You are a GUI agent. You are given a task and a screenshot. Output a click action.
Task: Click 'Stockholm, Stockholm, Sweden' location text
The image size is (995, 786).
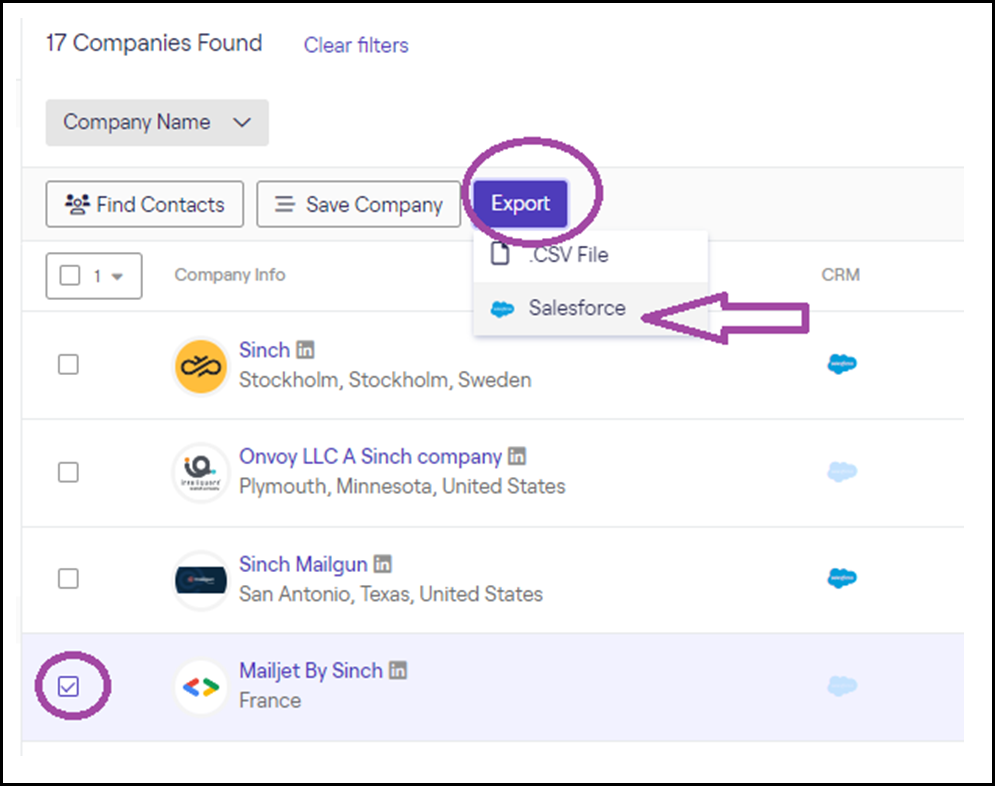(385, 380)
